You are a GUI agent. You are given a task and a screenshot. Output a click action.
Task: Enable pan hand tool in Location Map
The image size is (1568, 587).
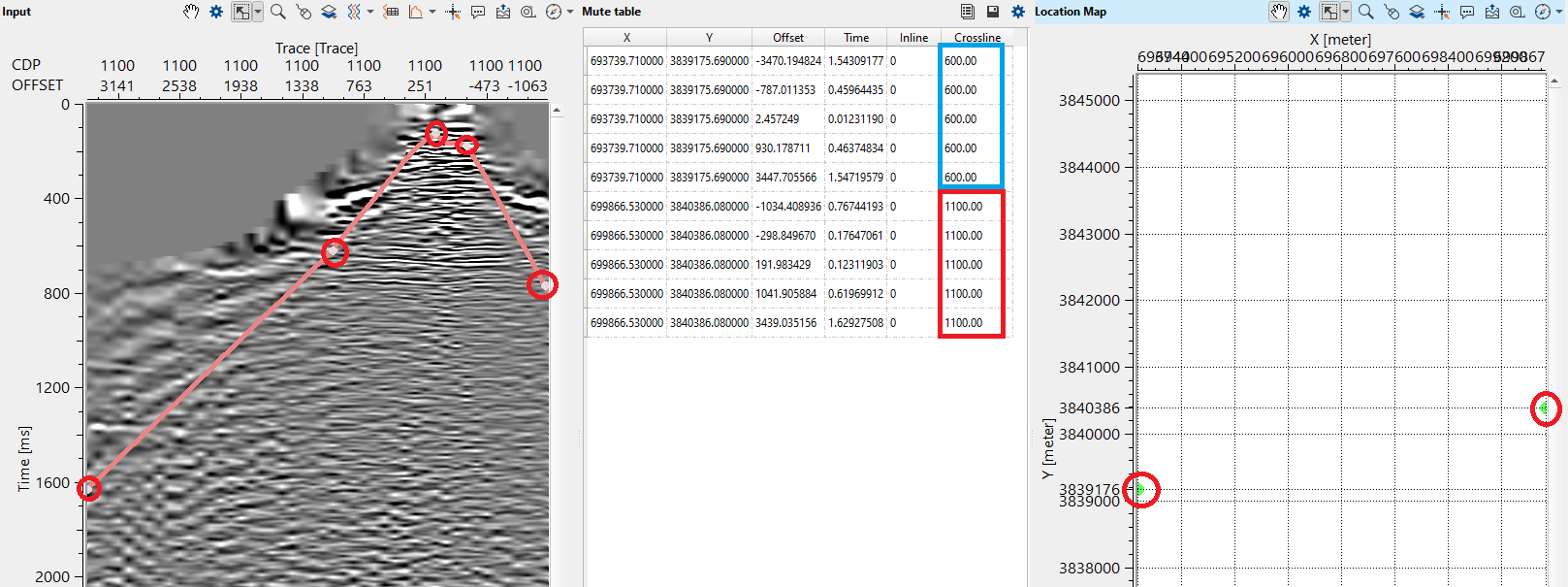coord(1279,12)
